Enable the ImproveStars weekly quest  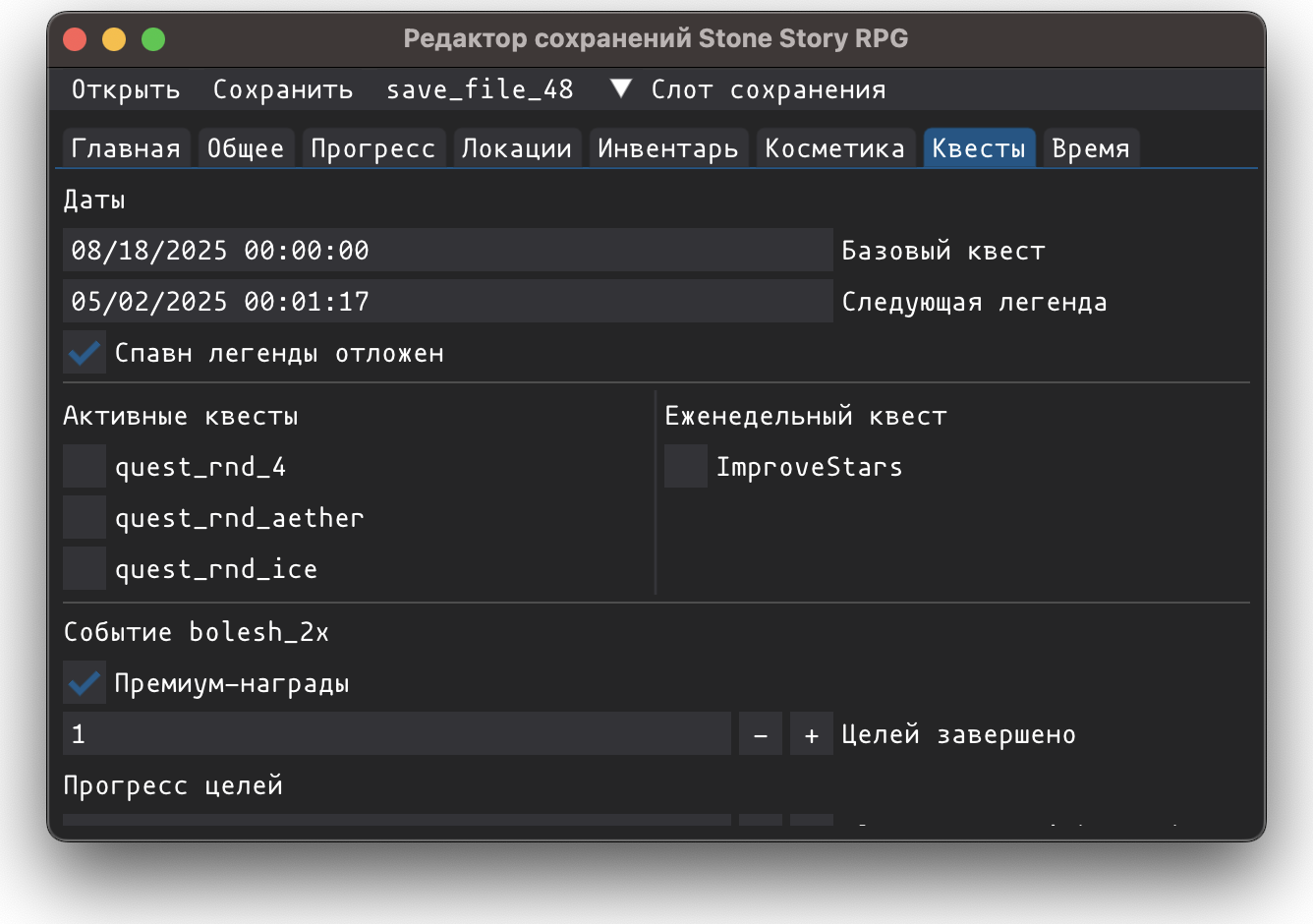(686, 467)
